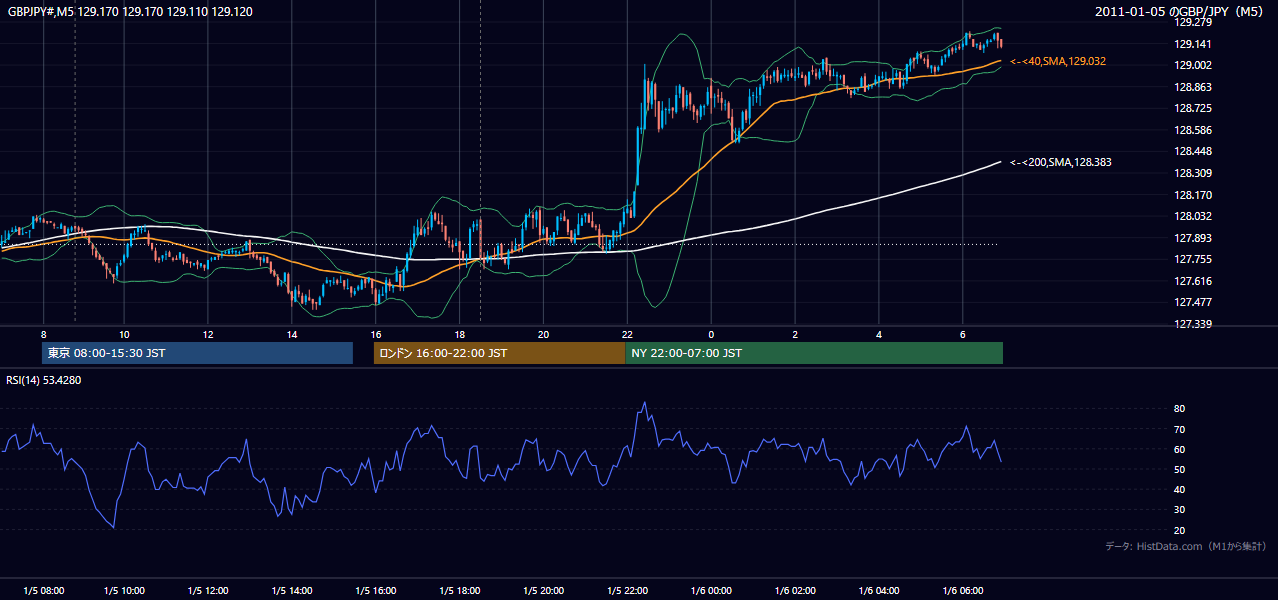Click the 1/5 12:00 time label
The width and height of the screenshot is (1278, 600).
point(208,591)
